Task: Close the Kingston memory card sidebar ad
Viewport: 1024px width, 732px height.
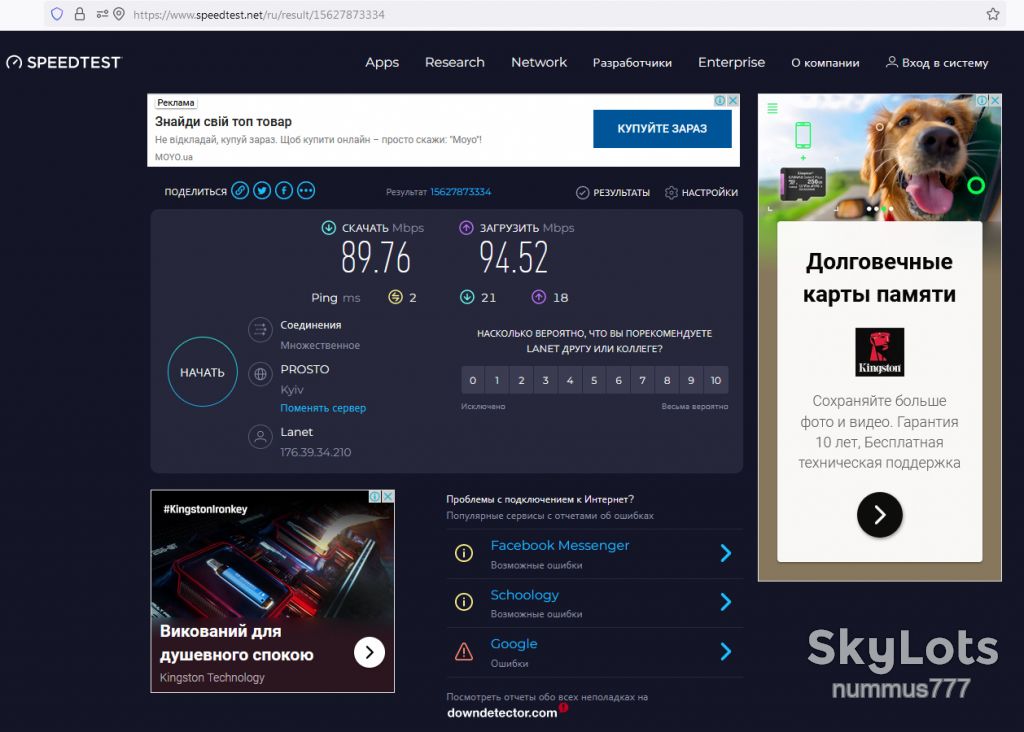Action: point(995,100)
